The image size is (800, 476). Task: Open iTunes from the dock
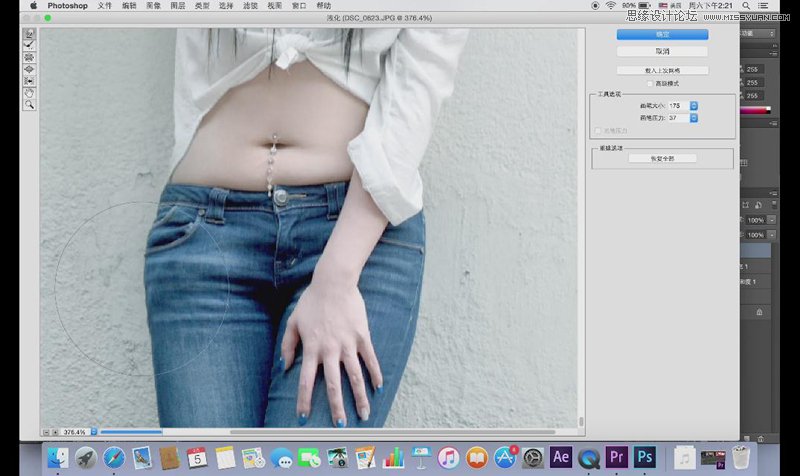coord(448,458)
